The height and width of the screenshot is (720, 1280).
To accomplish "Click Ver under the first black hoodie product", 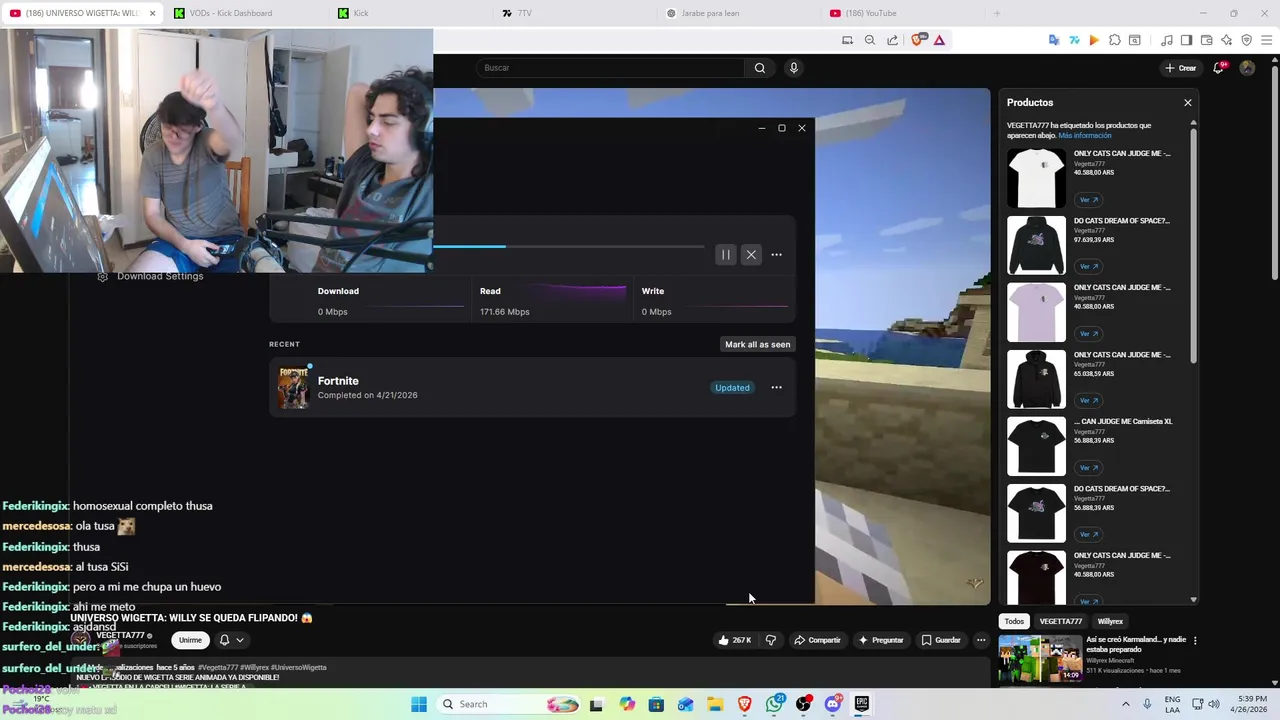I will pyautogui.click(x=1089, y=267).
